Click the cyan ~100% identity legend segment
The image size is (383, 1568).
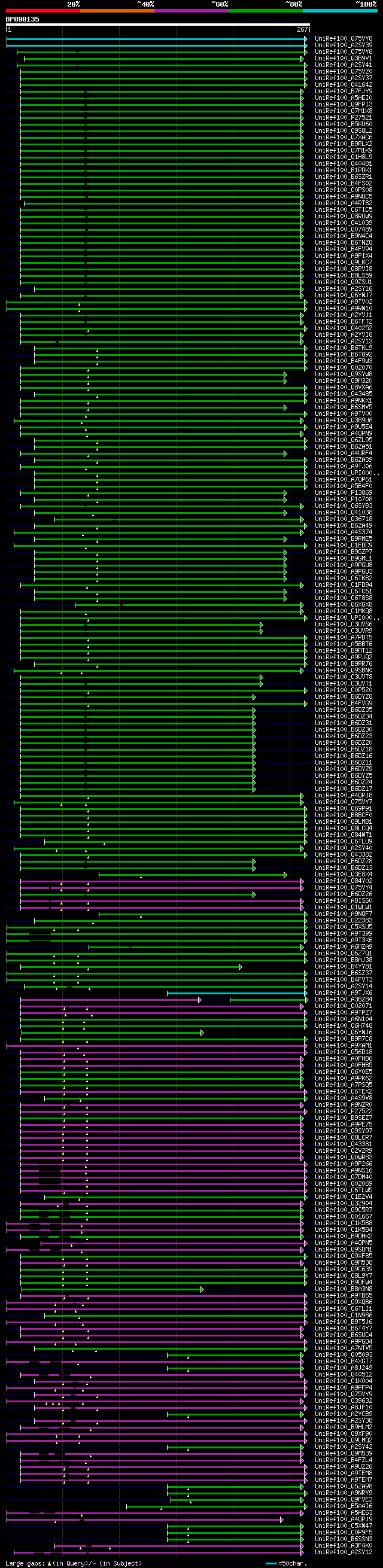click(340, 10)
